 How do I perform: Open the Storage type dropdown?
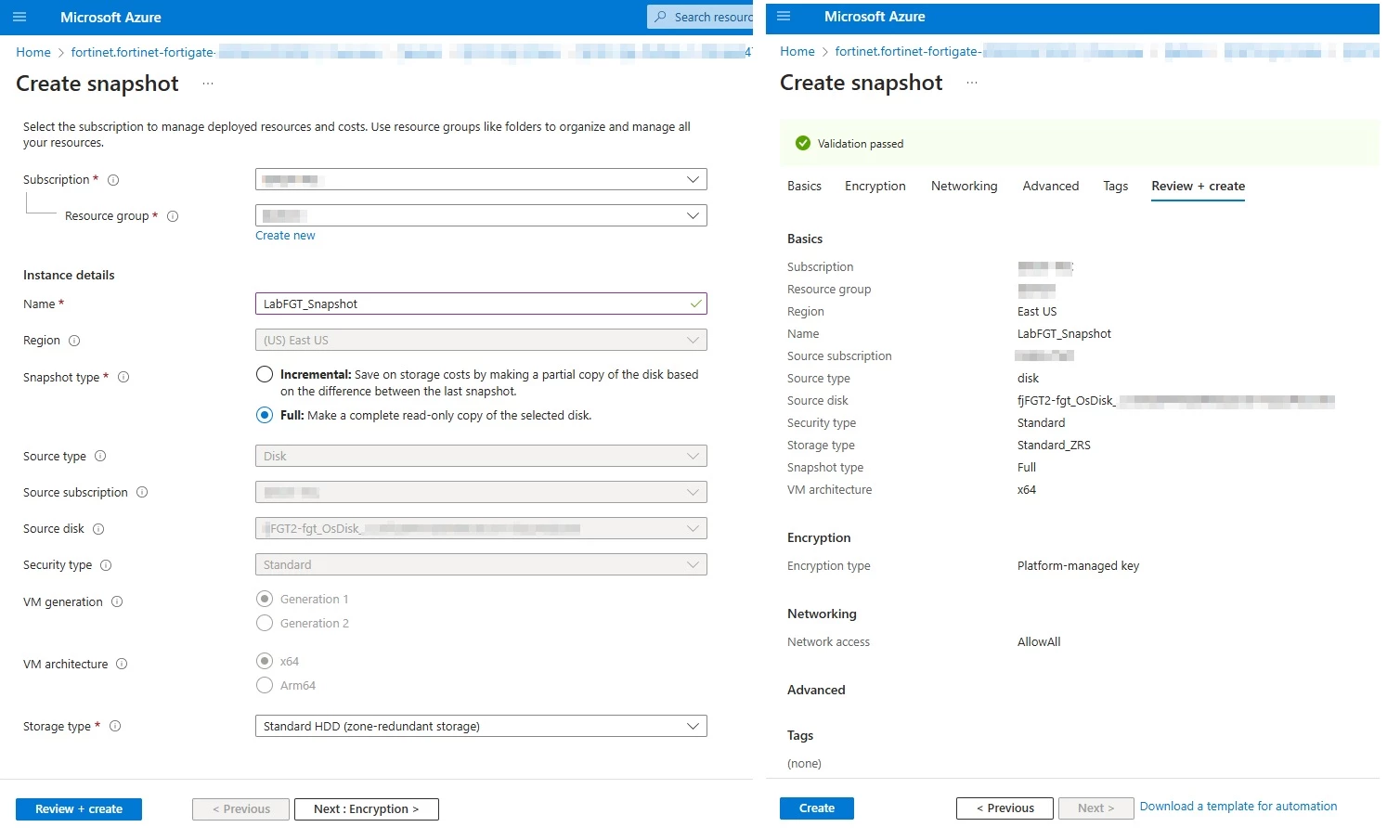pos(481,726)
